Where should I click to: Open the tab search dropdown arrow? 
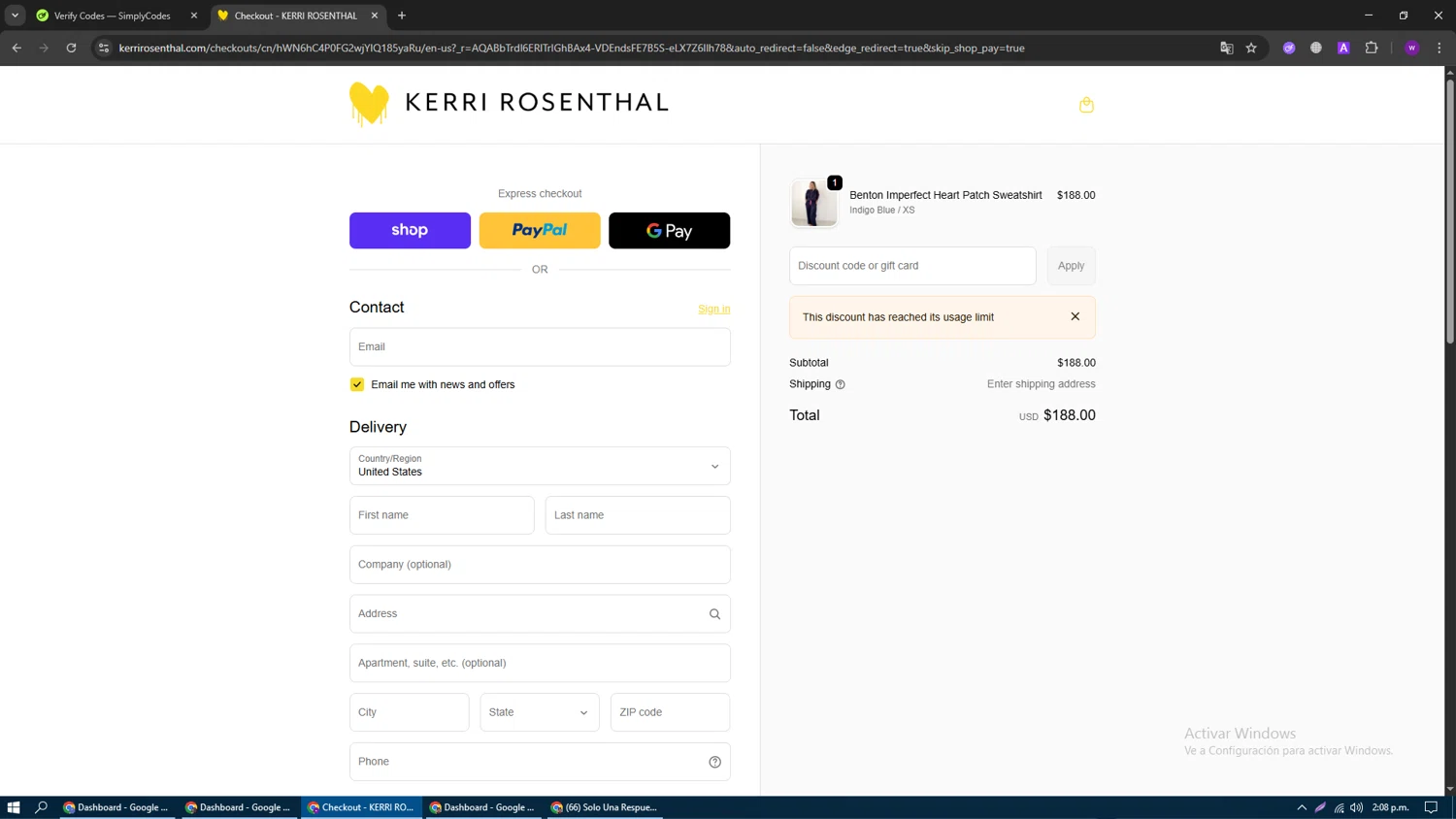click(x=15, y=16)
